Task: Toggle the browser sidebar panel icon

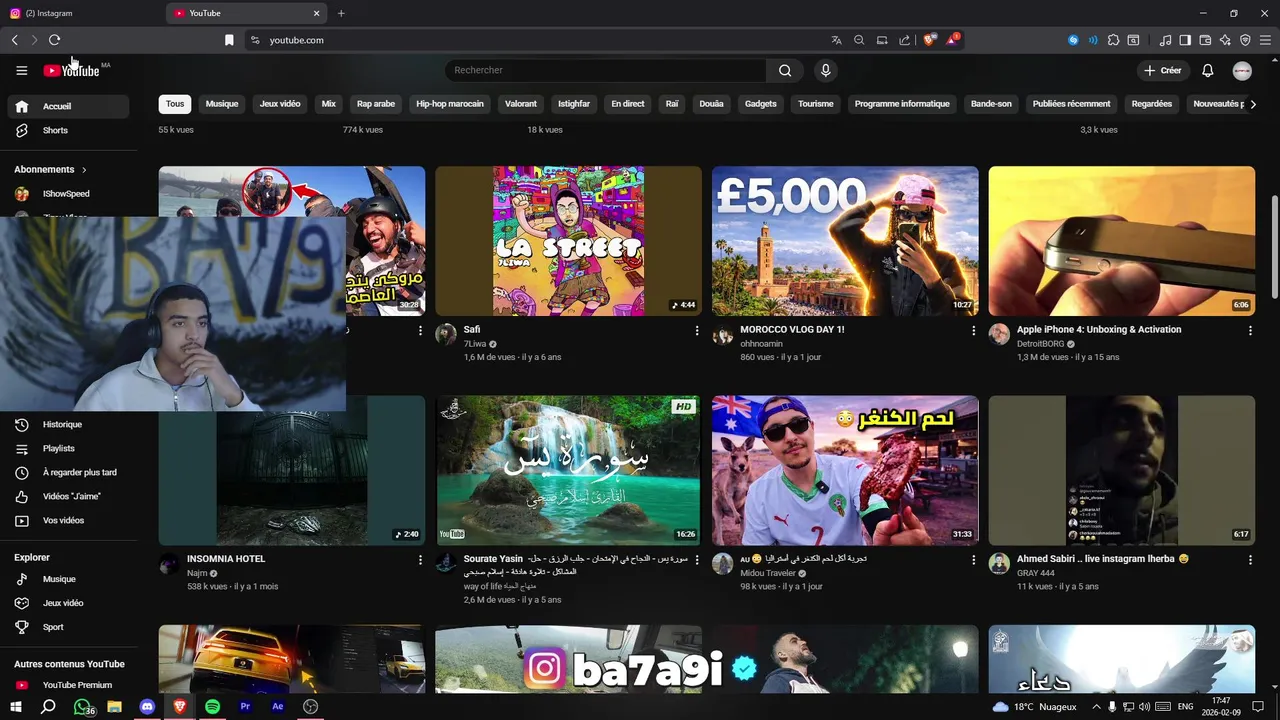Action: (x=1185, y=40)
